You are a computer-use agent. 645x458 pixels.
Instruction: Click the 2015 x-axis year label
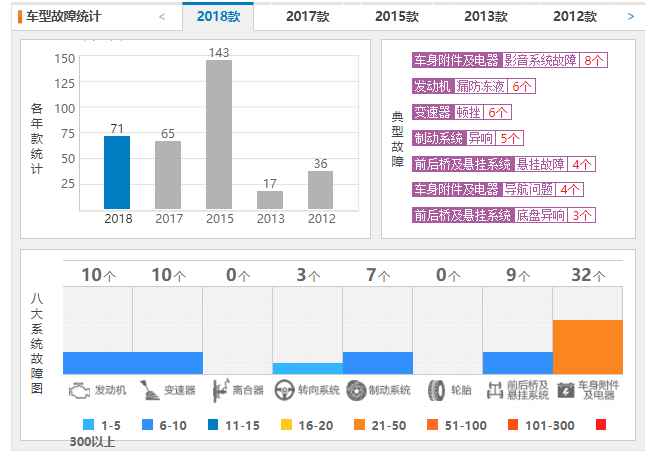point(220,219)
